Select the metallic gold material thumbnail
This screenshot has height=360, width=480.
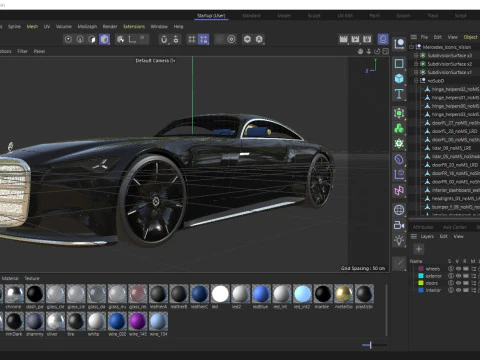click(344, 294)
